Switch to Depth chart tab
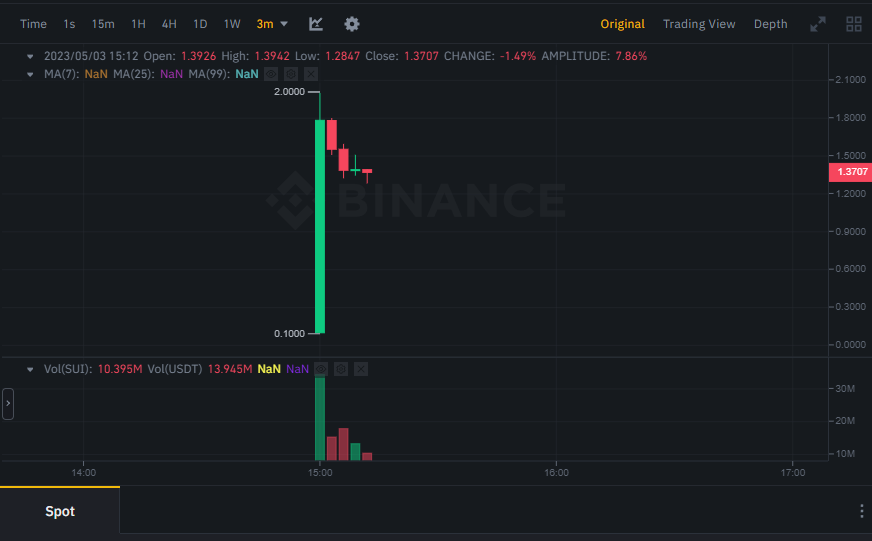The height and width of the screenshot is (541, 872). coord(770,24)
